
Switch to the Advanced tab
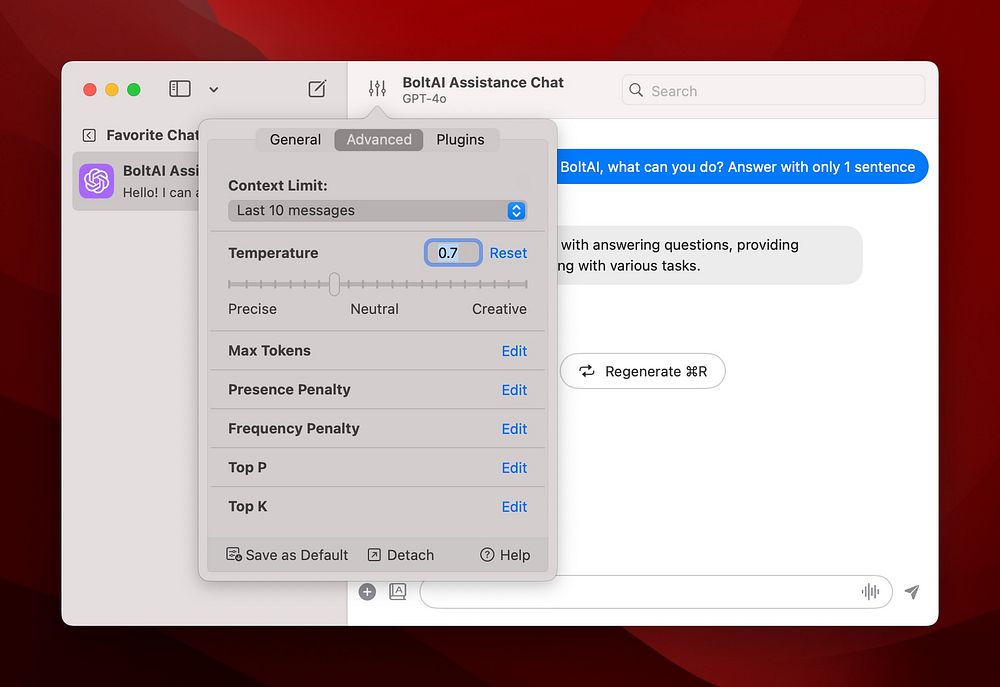379,140
